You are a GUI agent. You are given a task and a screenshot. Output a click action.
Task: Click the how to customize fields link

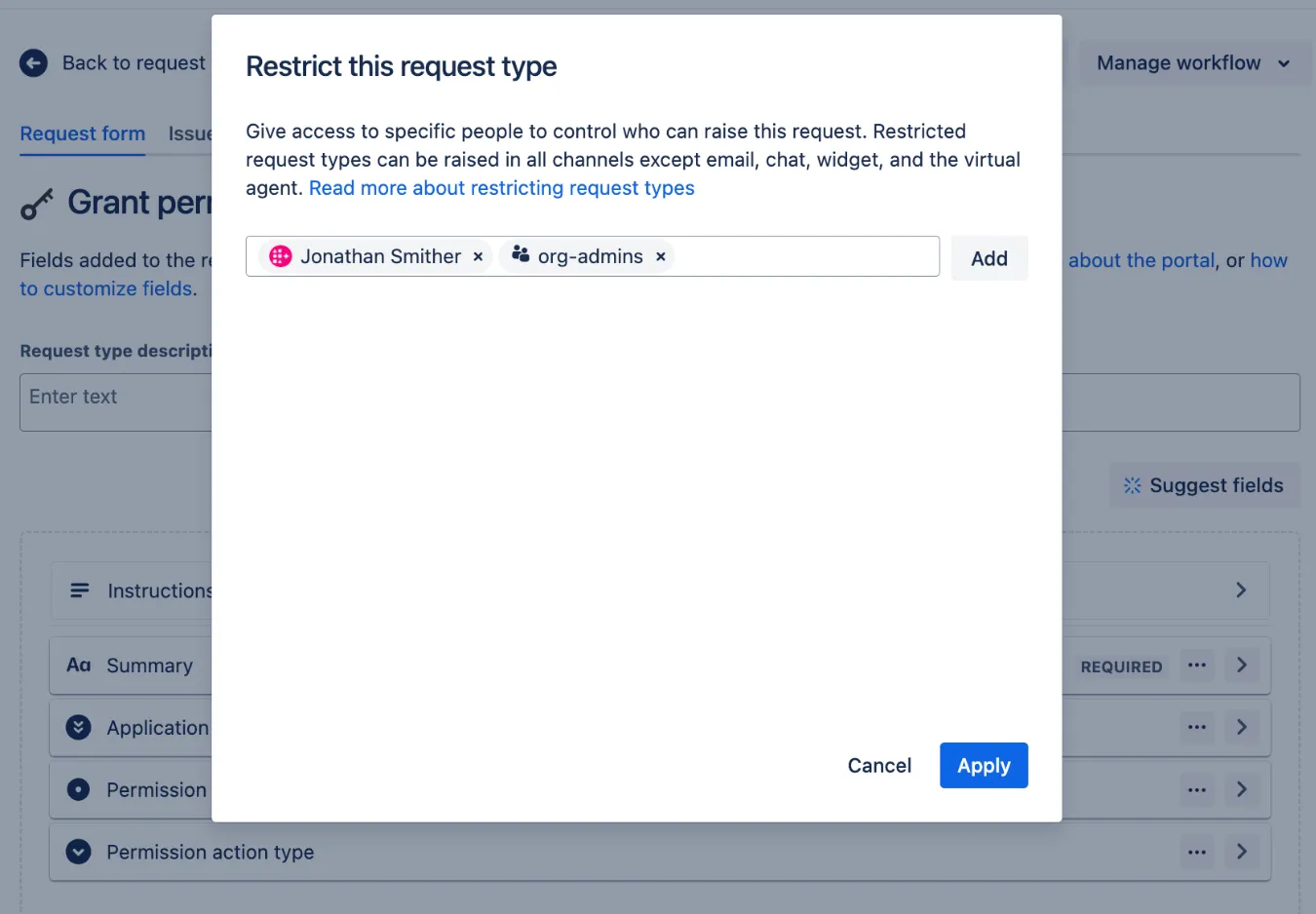pos(106,288)
